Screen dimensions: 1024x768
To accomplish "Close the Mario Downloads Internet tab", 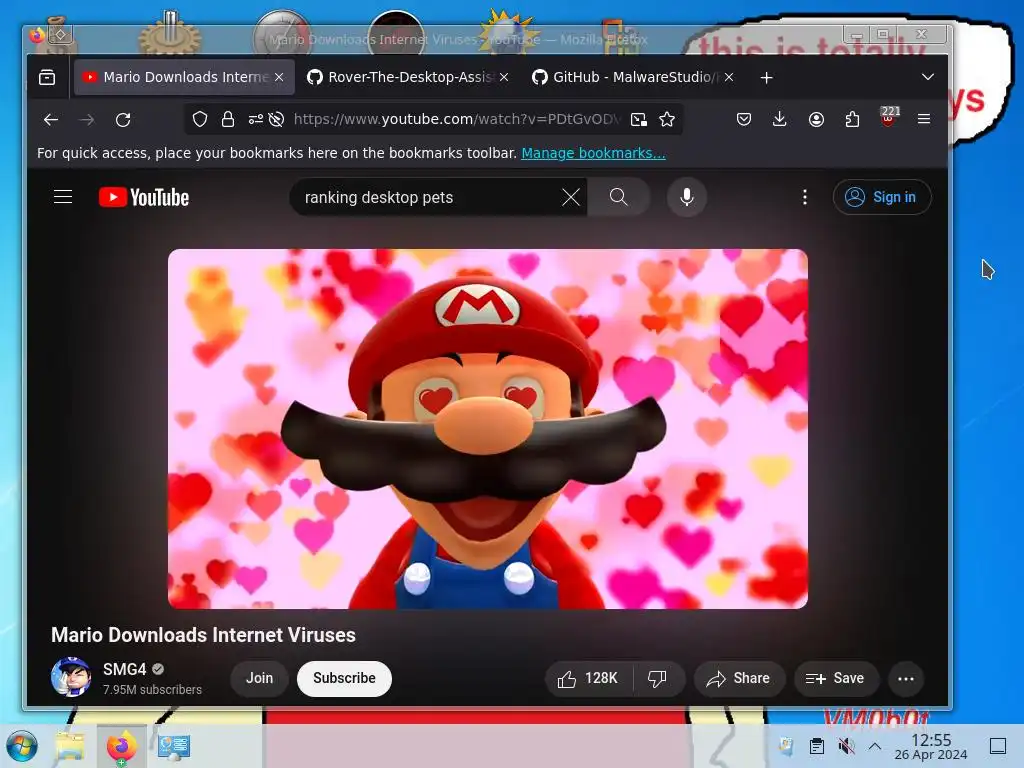I will (x=279, y=77).
